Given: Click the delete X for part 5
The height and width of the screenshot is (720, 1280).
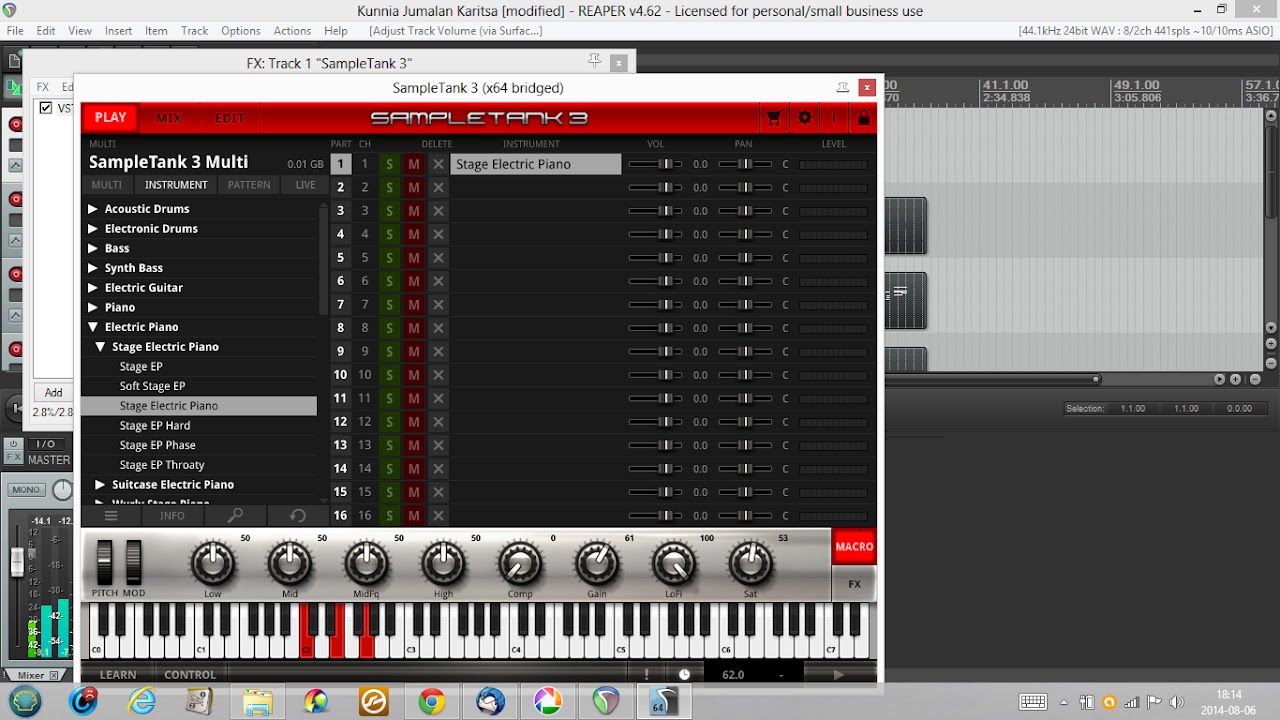Looking at the screenshot, I should coord(438,258).
